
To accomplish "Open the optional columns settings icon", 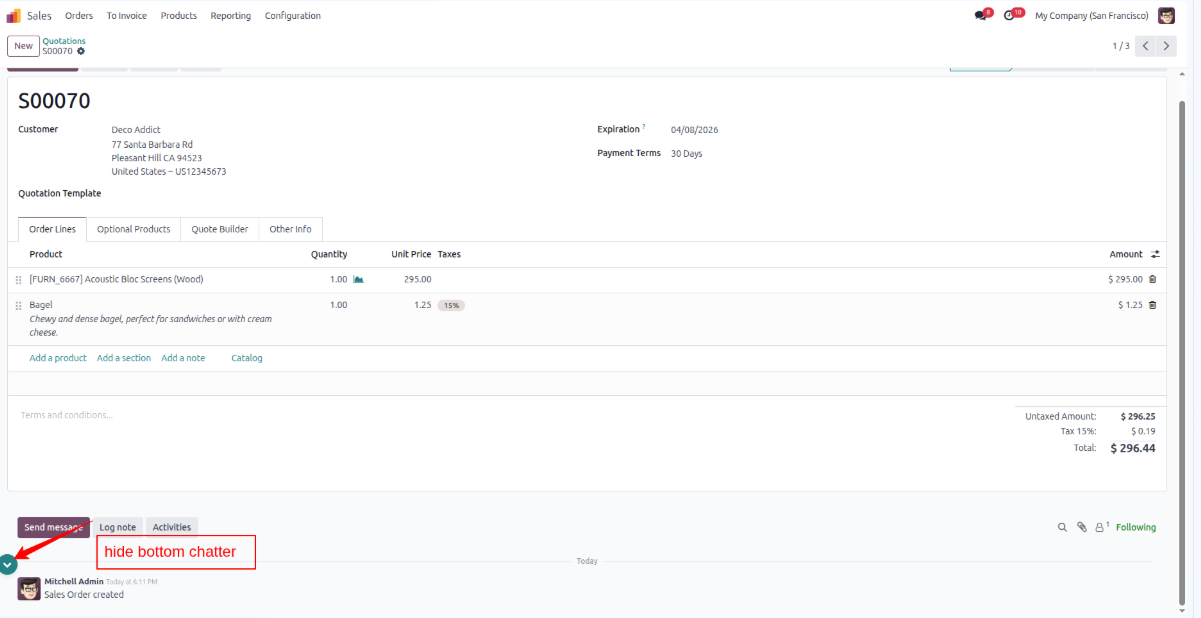I will (1155, 254).
